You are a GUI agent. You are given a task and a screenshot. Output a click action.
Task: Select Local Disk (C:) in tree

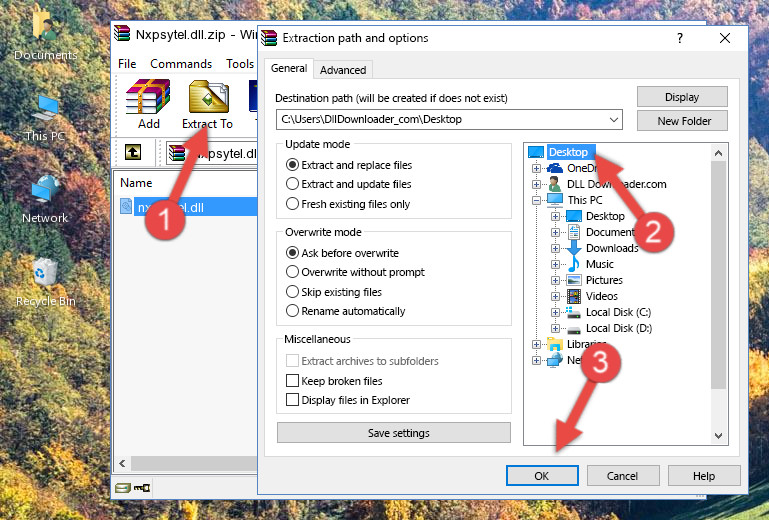tap(618, 312)
